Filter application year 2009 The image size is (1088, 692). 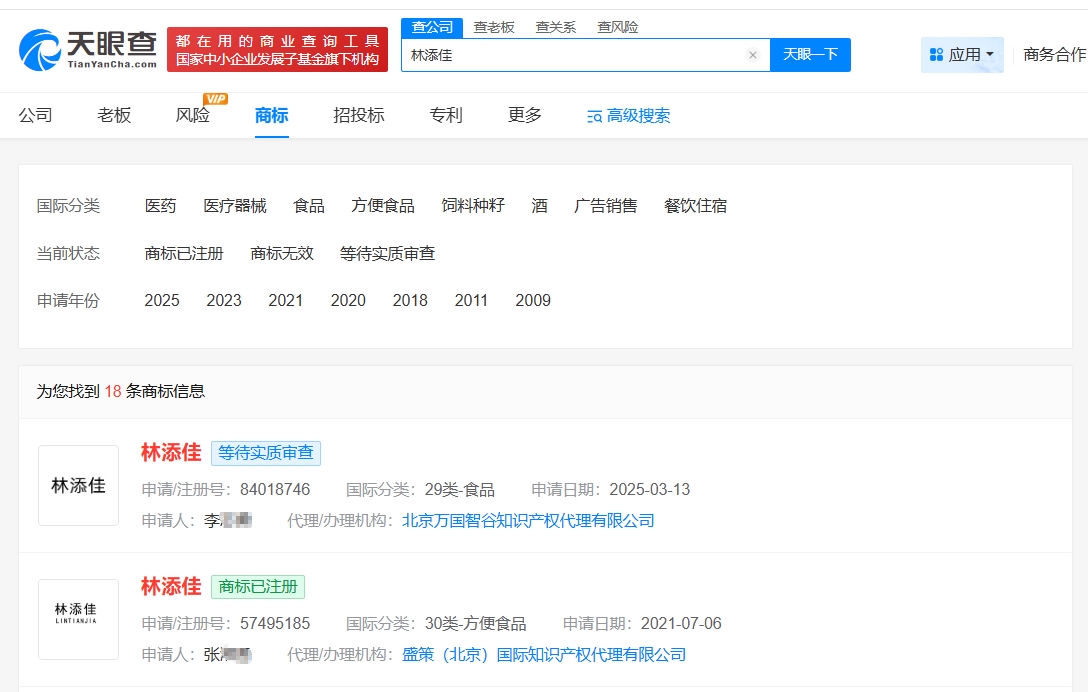(533, 301)
